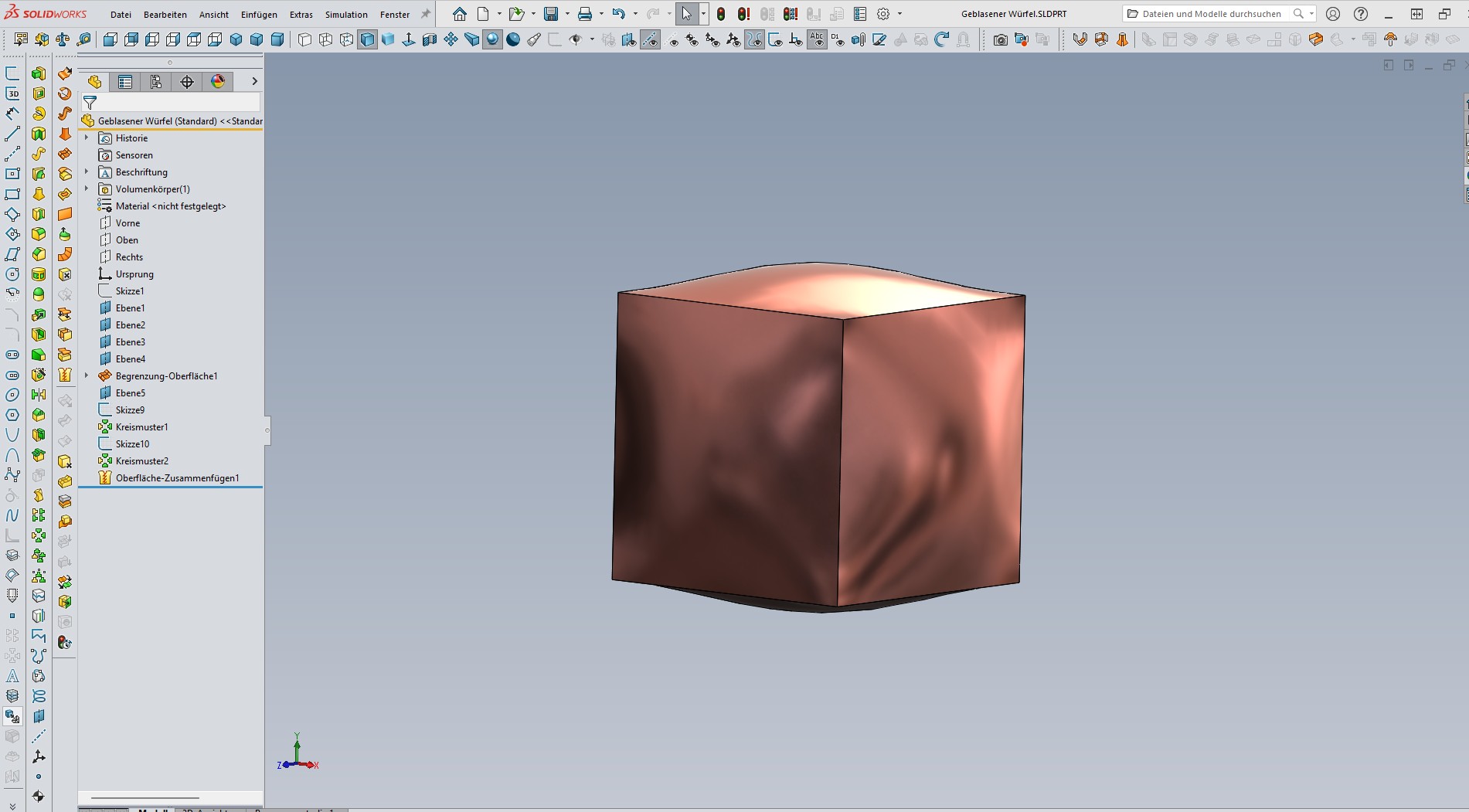Screen dimensions: 1469x812
Task: Click the Print icon
Action: [585, 14]
